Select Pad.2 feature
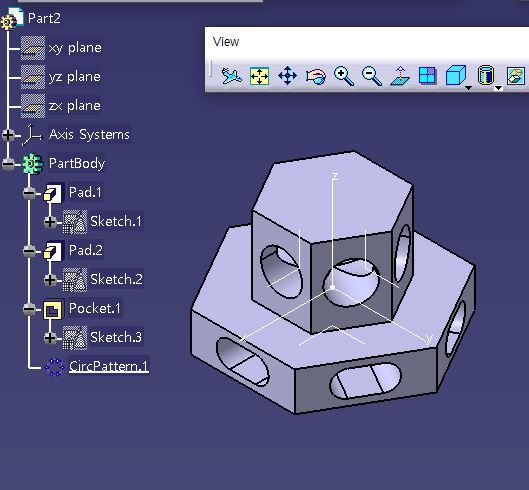The width and height of the screenshot is (529, 490). (86, 250)
